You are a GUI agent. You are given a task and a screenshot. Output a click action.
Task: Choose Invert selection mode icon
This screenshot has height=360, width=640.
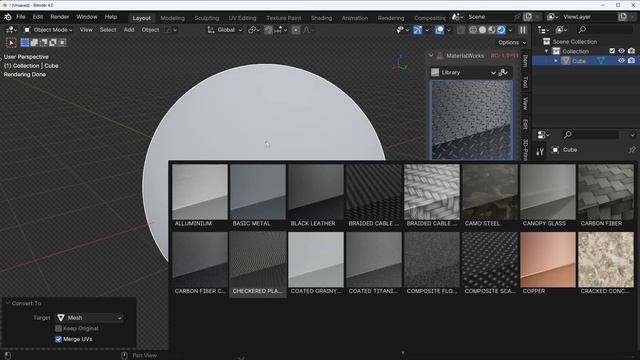53,42
